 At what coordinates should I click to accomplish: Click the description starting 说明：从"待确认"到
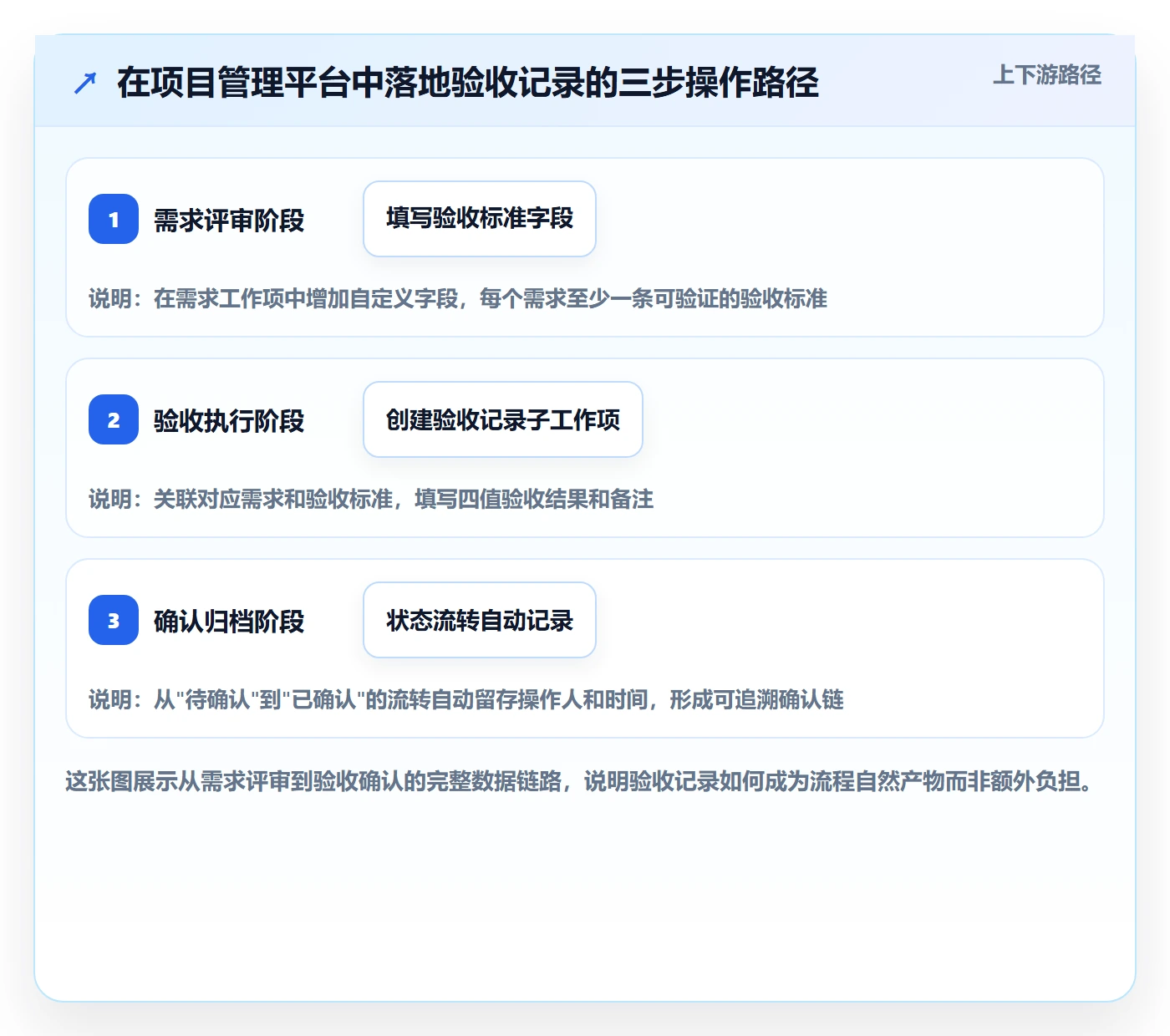tap(466, 699)
